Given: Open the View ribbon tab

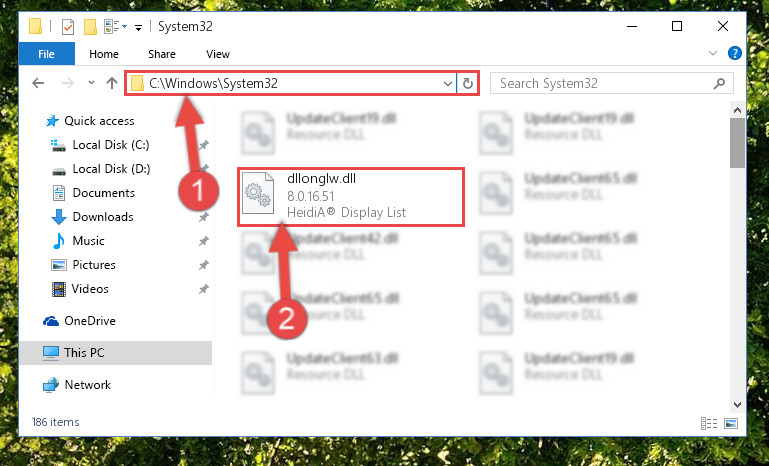Looking at the screenshot, I should [x=218, y=54].
